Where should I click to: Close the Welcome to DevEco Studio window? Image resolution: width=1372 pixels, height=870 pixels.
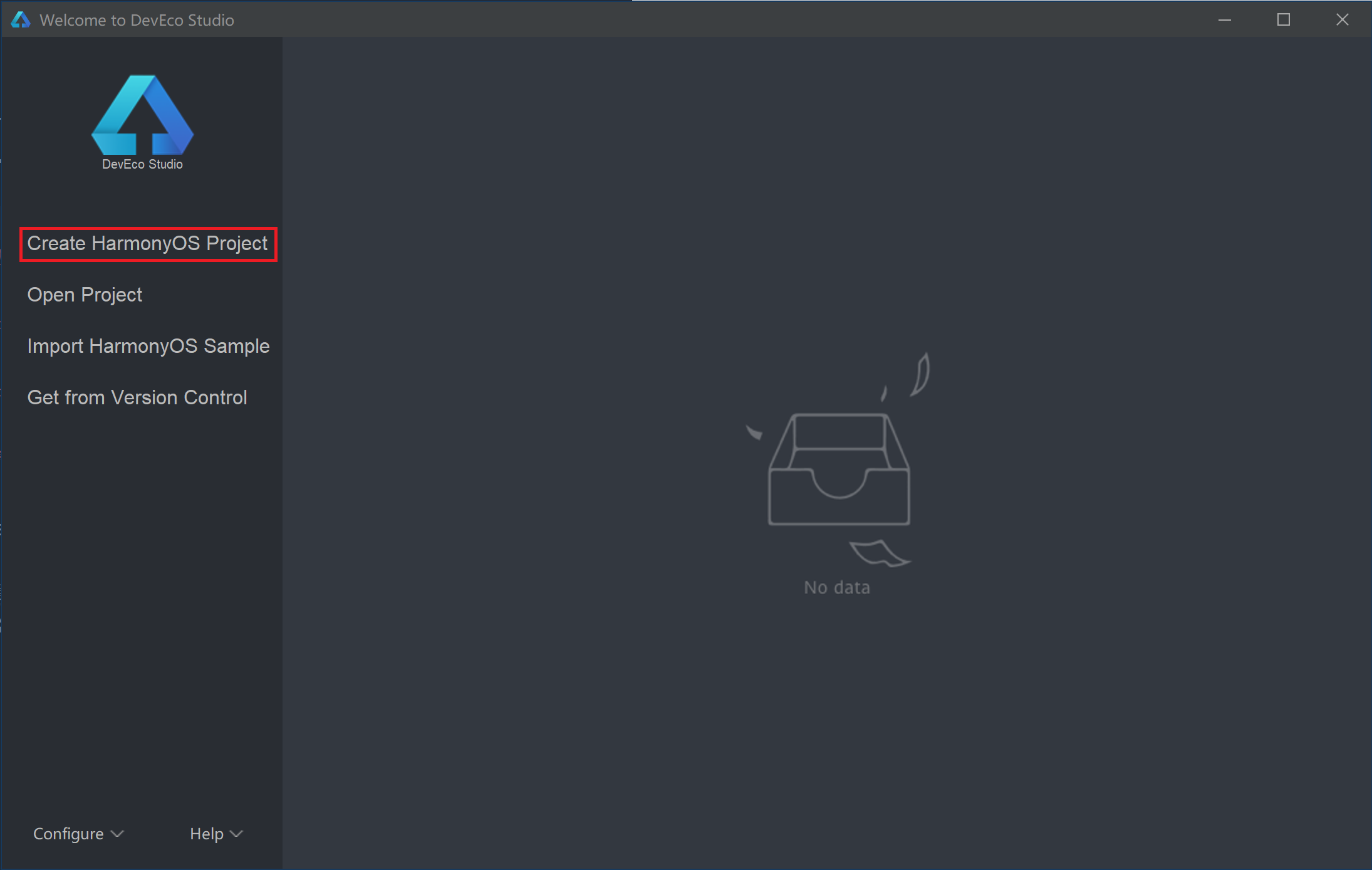tap(1343, 20)
